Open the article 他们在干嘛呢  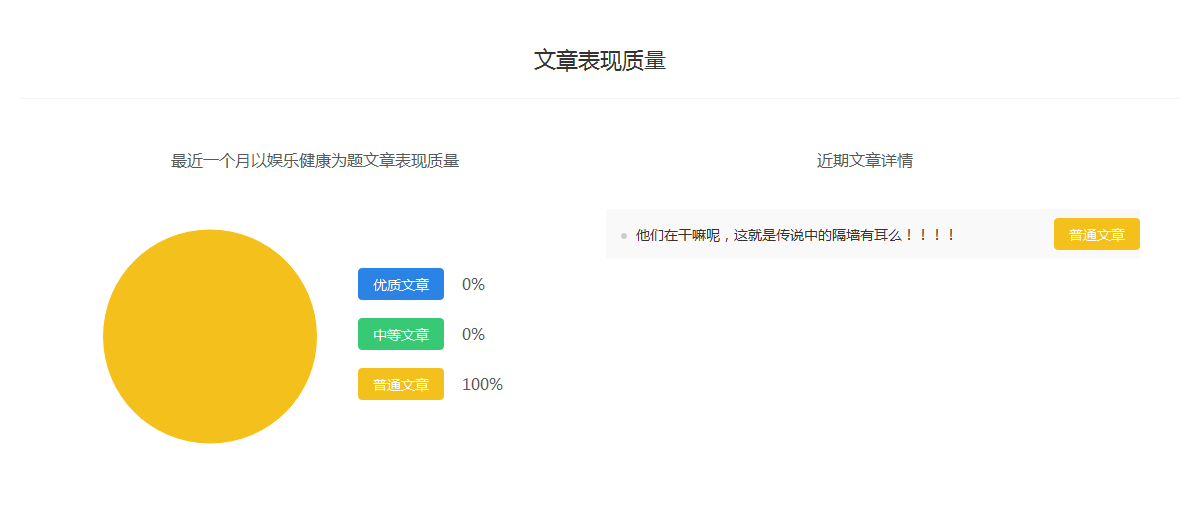point(677,235)
